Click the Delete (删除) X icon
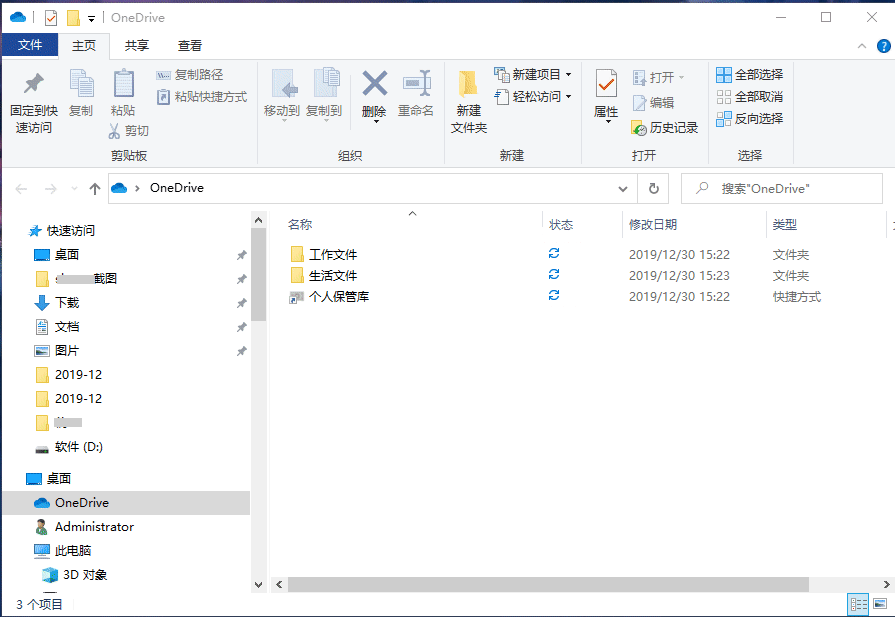The width and height of the screenshot is (896, 620). click(375, 83)
